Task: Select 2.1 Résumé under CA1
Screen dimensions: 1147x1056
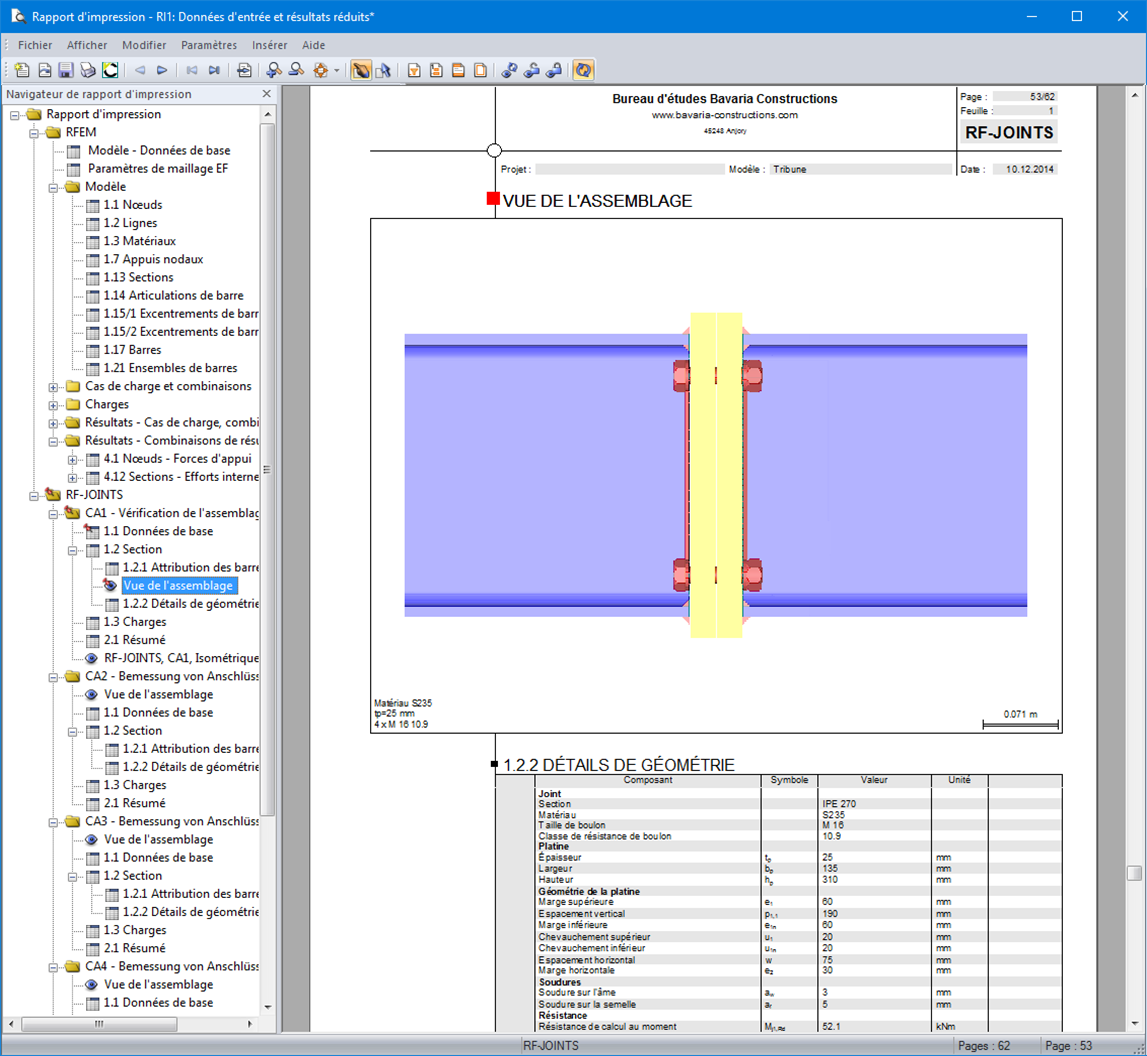Action: 135,640
